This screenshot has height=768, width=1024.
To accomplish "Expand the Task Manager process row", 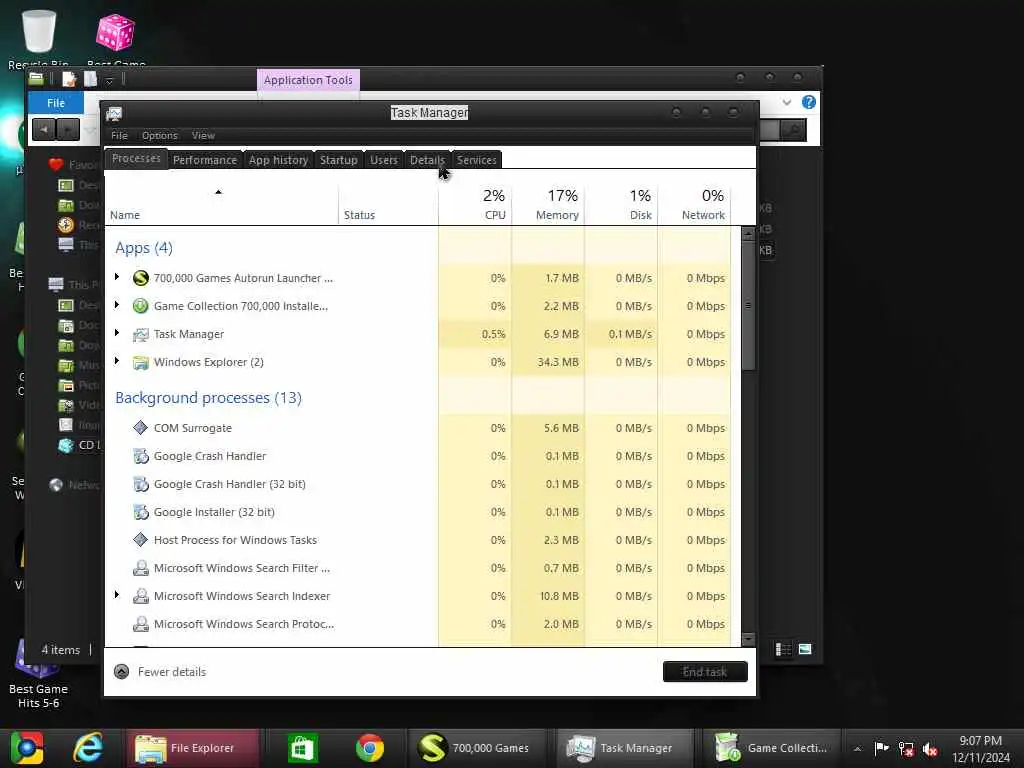I will (117, 333).
